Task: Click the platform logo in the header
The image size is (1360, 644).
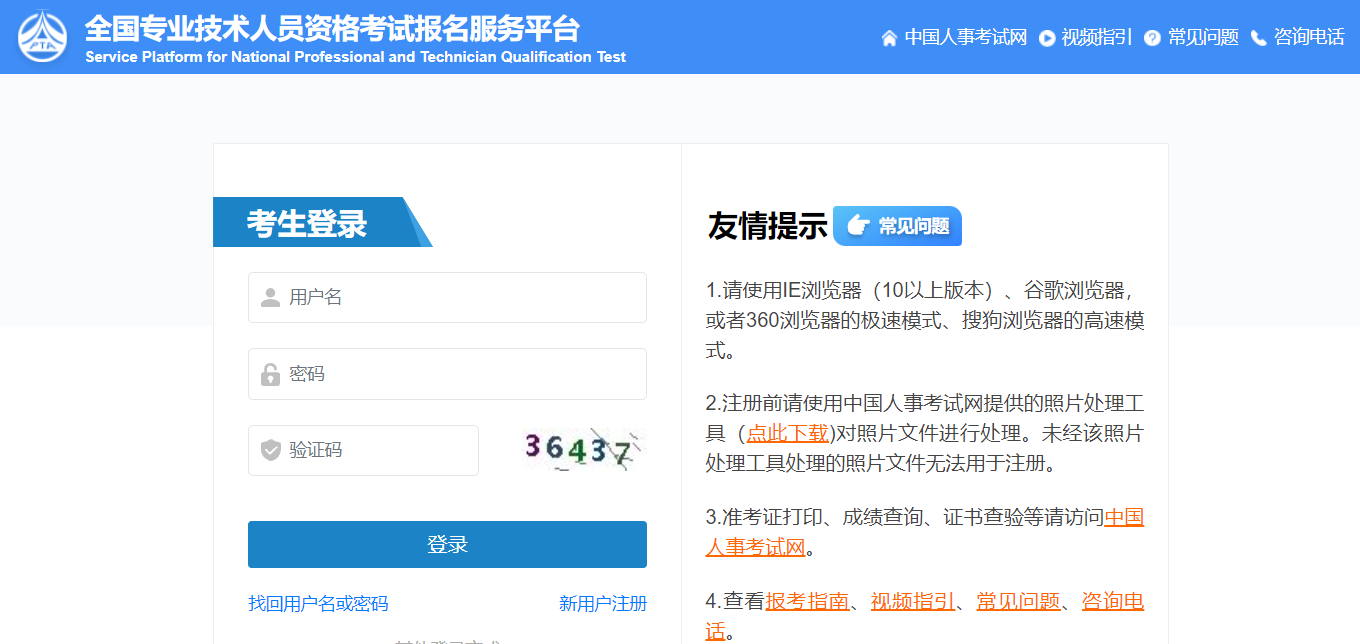Action: (43, 37)
